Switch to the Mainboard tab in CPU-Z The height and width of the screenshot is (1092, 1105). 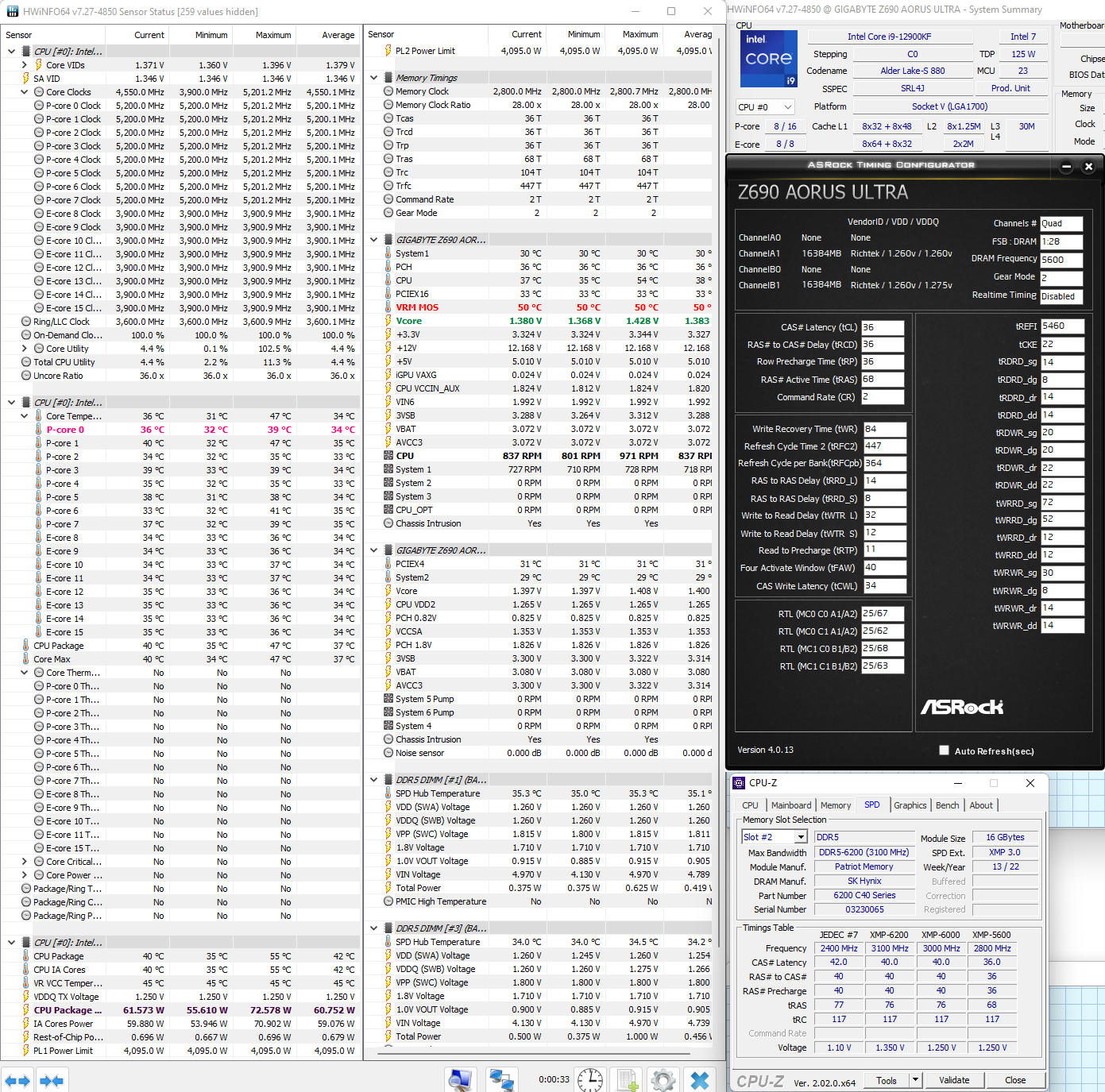[x=791, y=805]
